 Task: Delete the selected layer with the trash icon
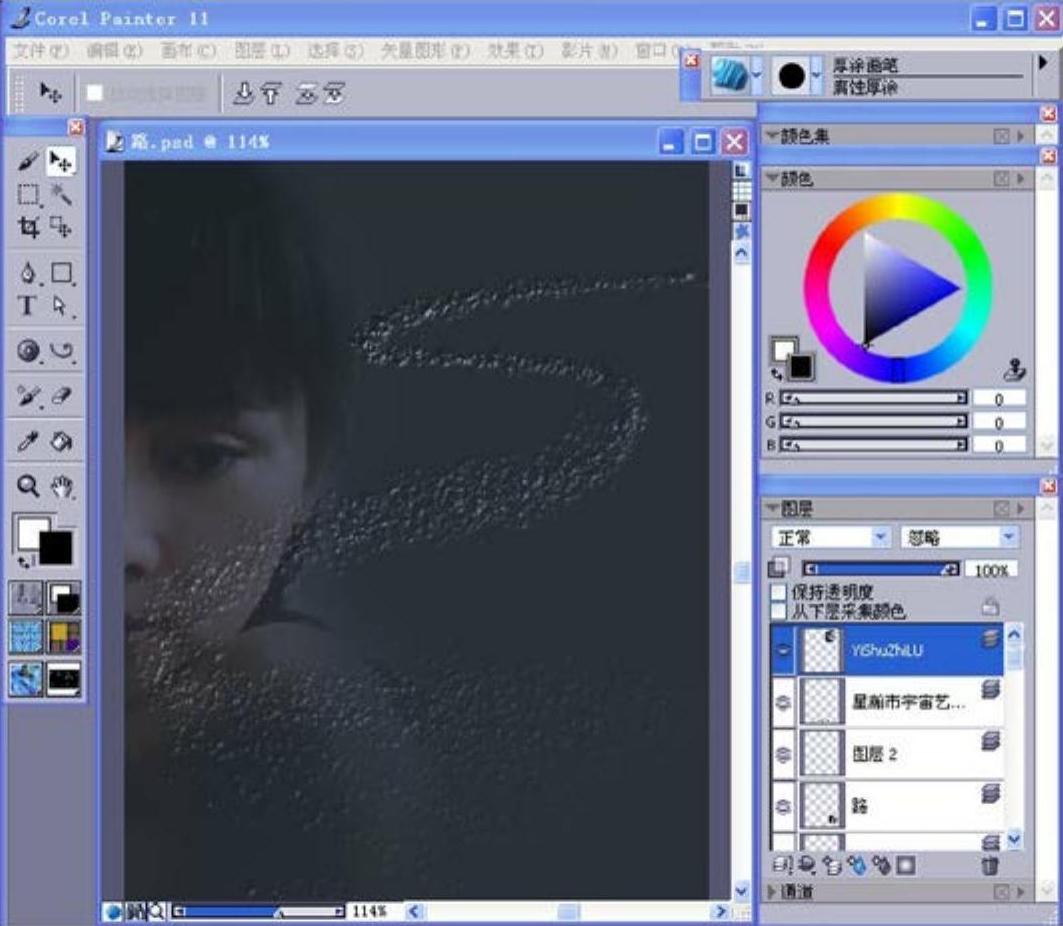[x=990, y=865]
